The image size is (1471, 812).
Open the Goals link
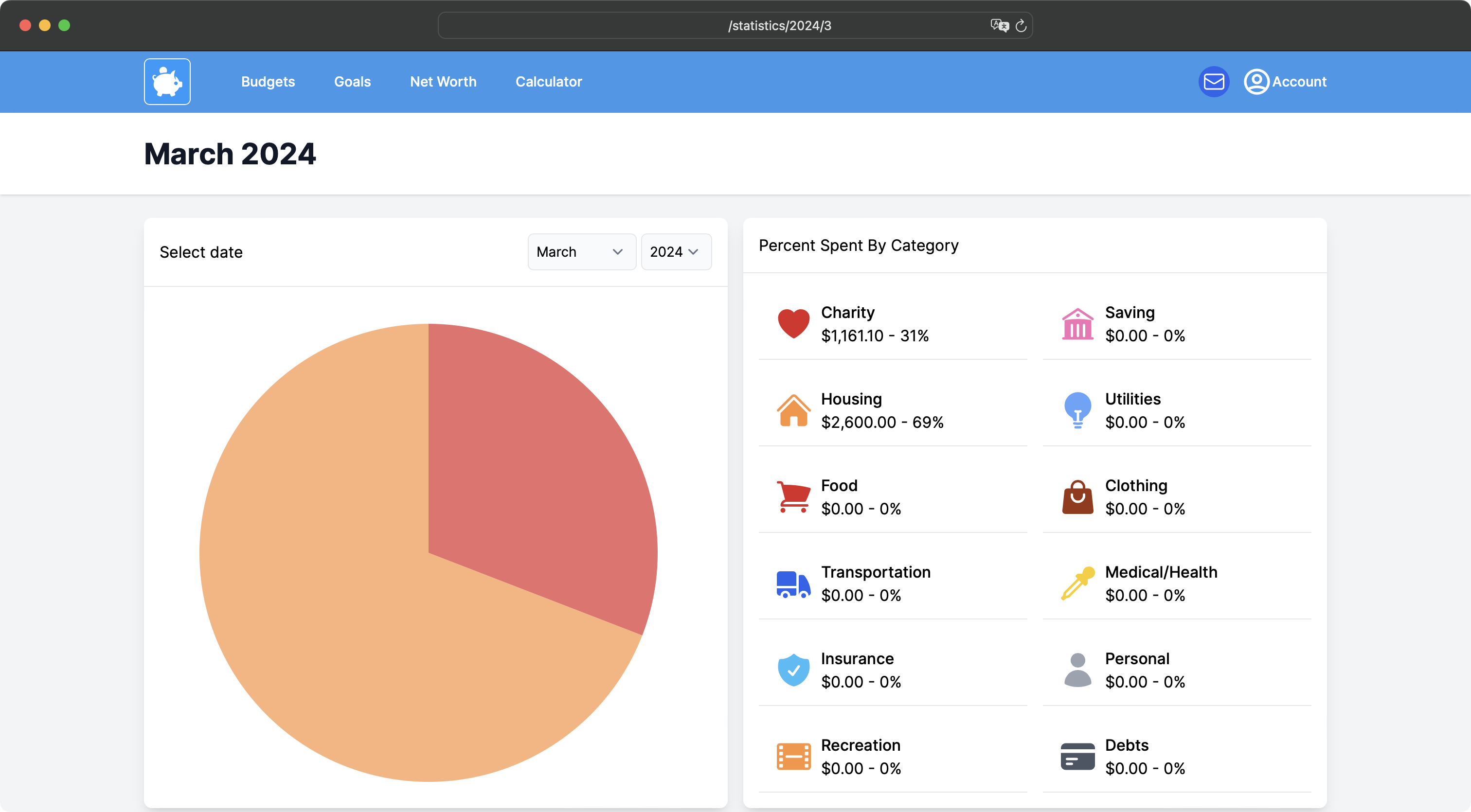click(x=352, y=82)
